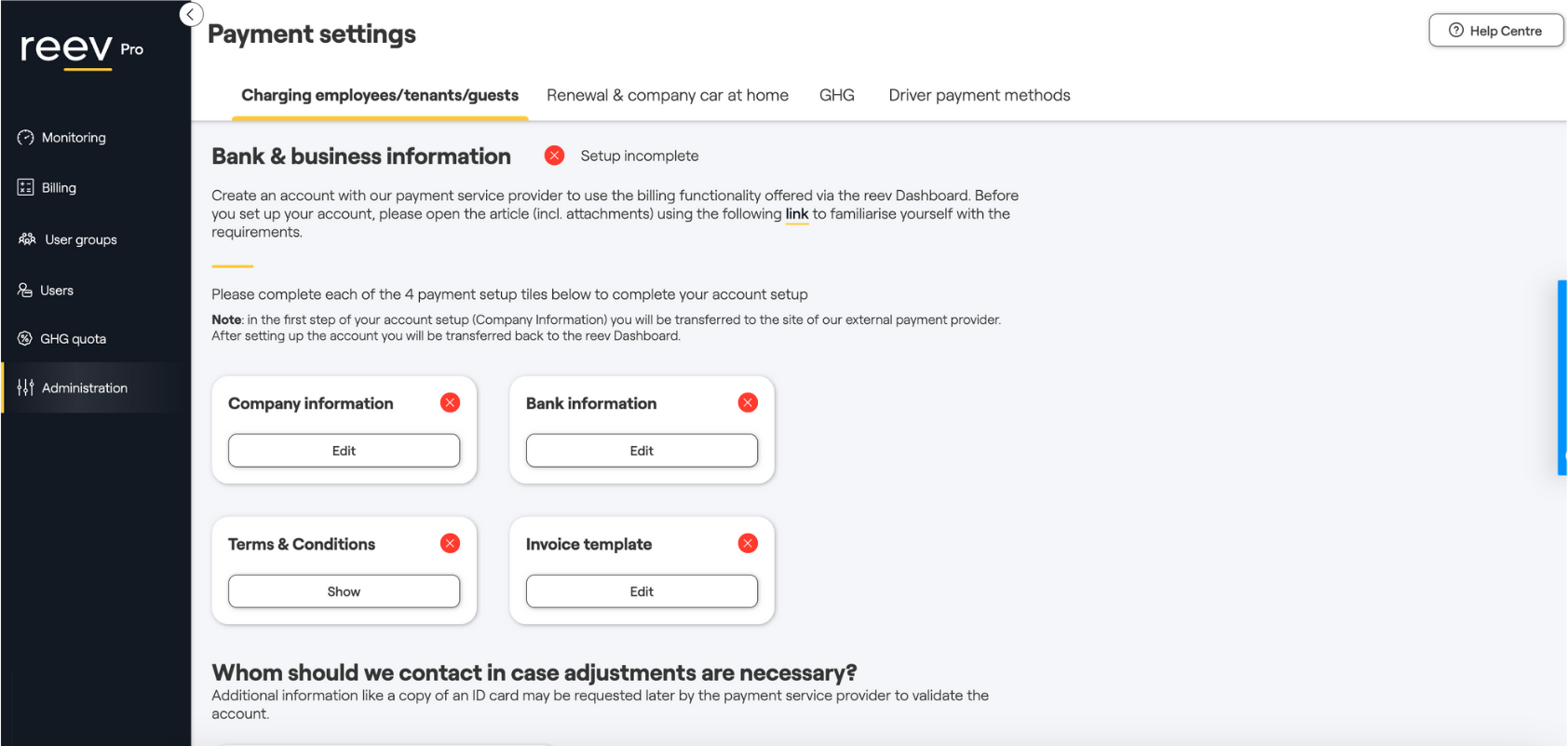Click the Setup incomplete text
This screenshot has height=746, width=1568.
640,156
